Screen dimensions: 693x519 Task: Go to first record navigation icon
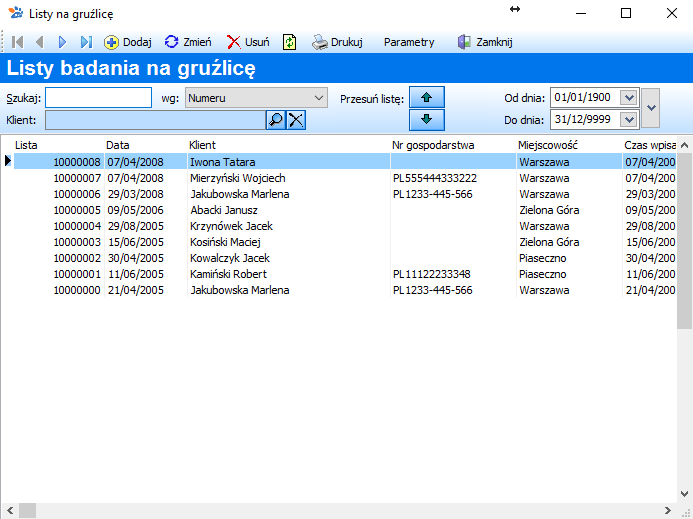click(18, 42)
